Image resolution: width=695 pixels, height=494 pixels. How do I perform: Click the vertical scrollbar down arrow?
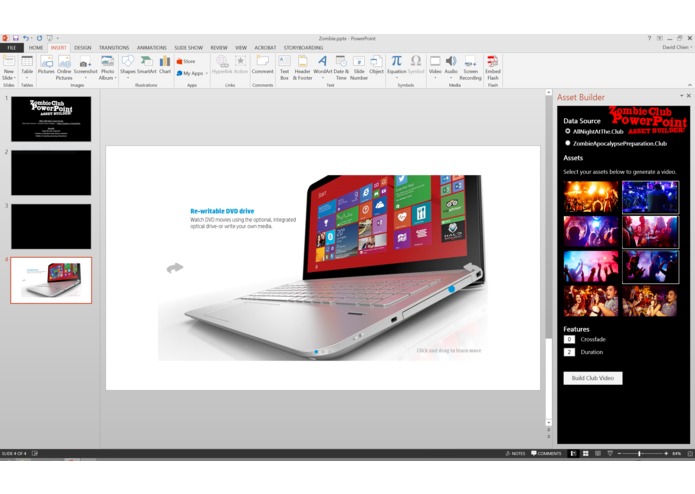549,423
